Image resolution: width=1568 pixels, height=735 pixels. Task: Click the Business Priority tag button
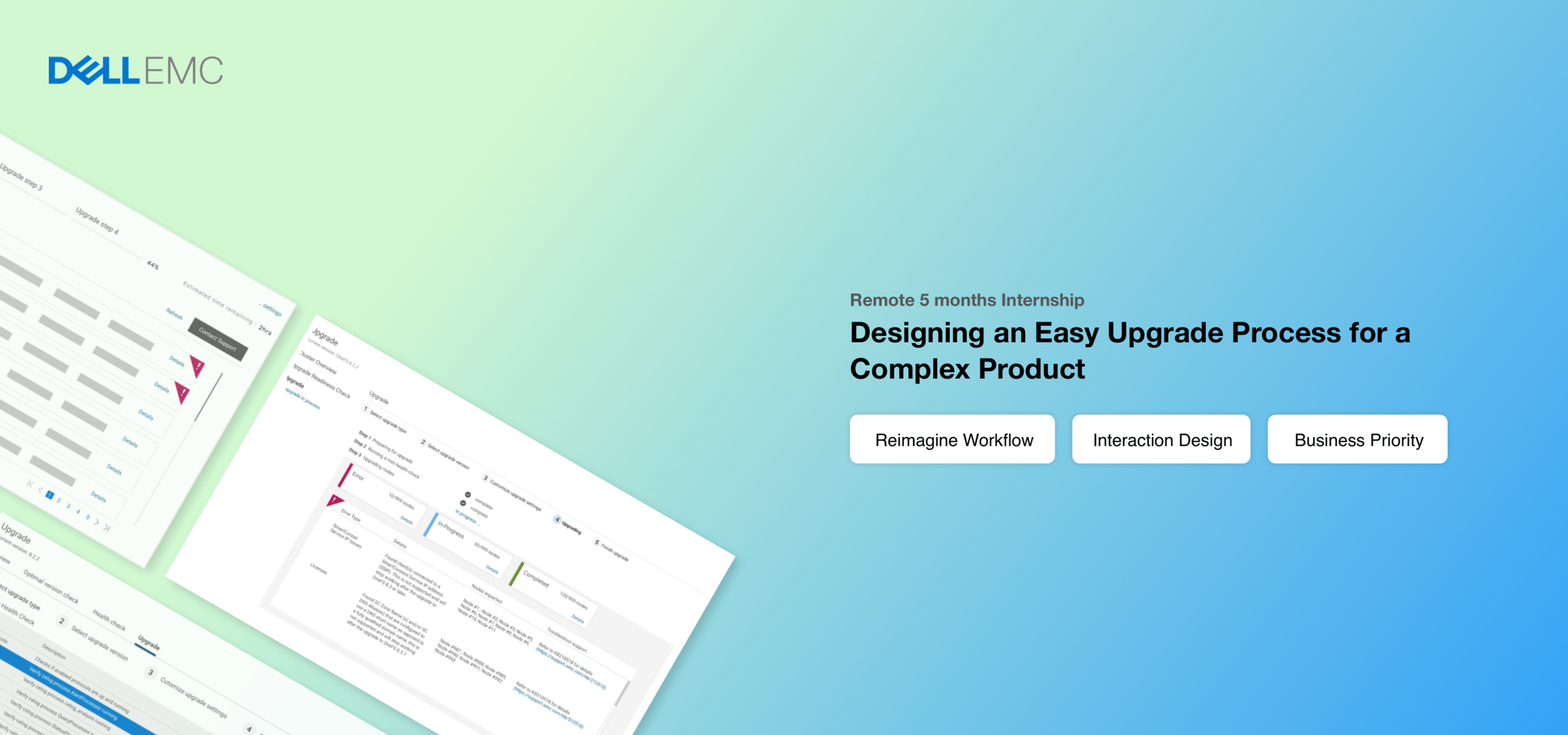click(1357, 440)
